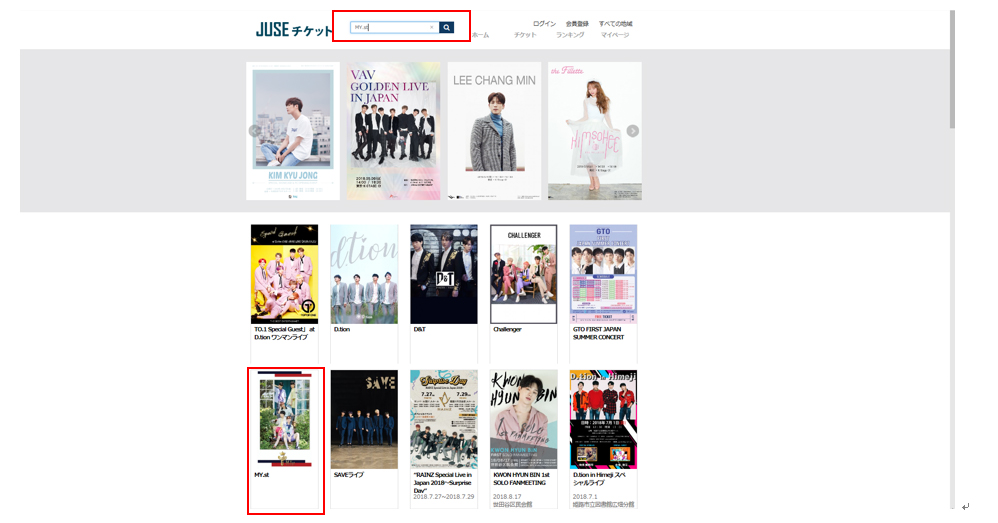Open the ランキング menu item
Image resolution: width=998 pixels, height=523 pixels.
click(x=570, y=35)
